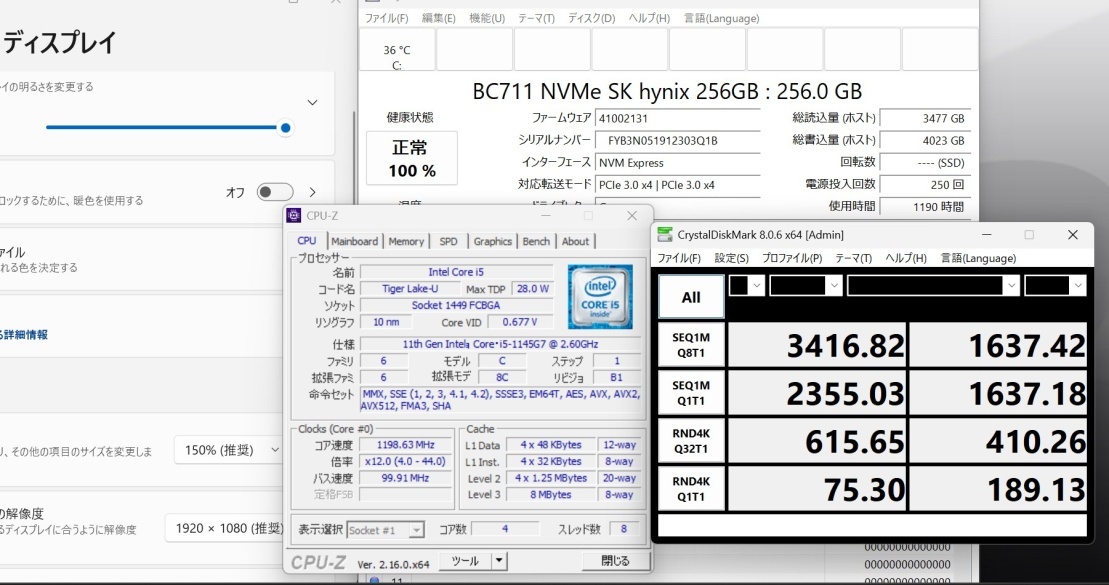The height and width of the screenshot is (585, 1109).
Task: Open the 1920 × 1080 resolution dropdown
Action: [x=225, y=528]
